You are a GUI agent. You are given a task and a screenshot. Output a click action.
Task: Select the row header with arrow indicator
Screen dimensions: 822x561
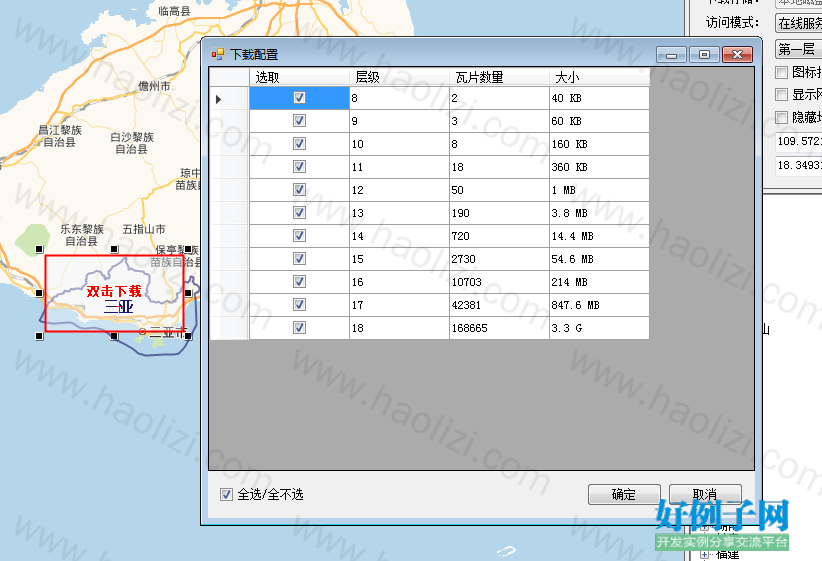[229, 98]
